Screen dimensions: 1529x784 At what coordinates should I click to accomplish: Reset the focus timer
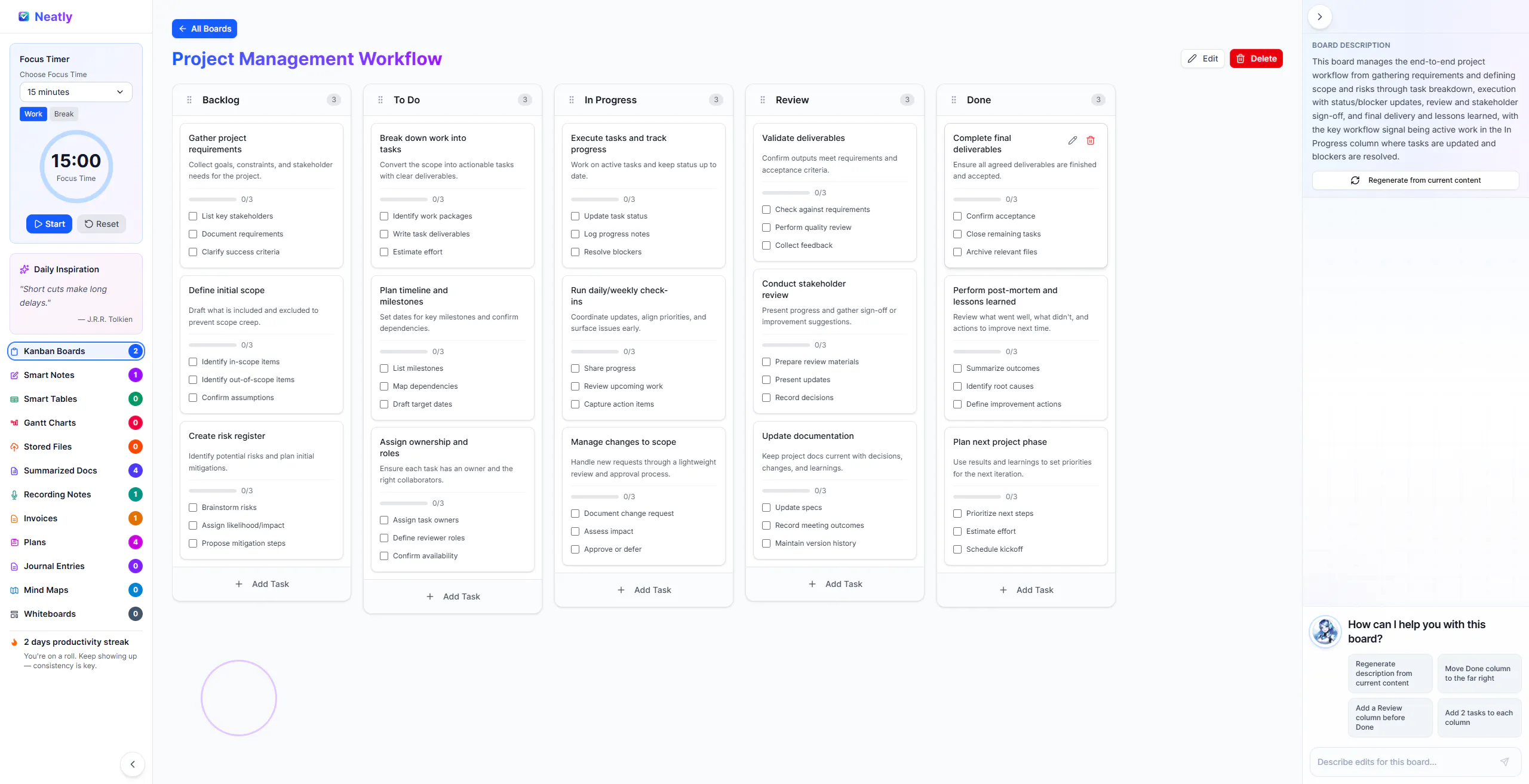tap(102, 224)
